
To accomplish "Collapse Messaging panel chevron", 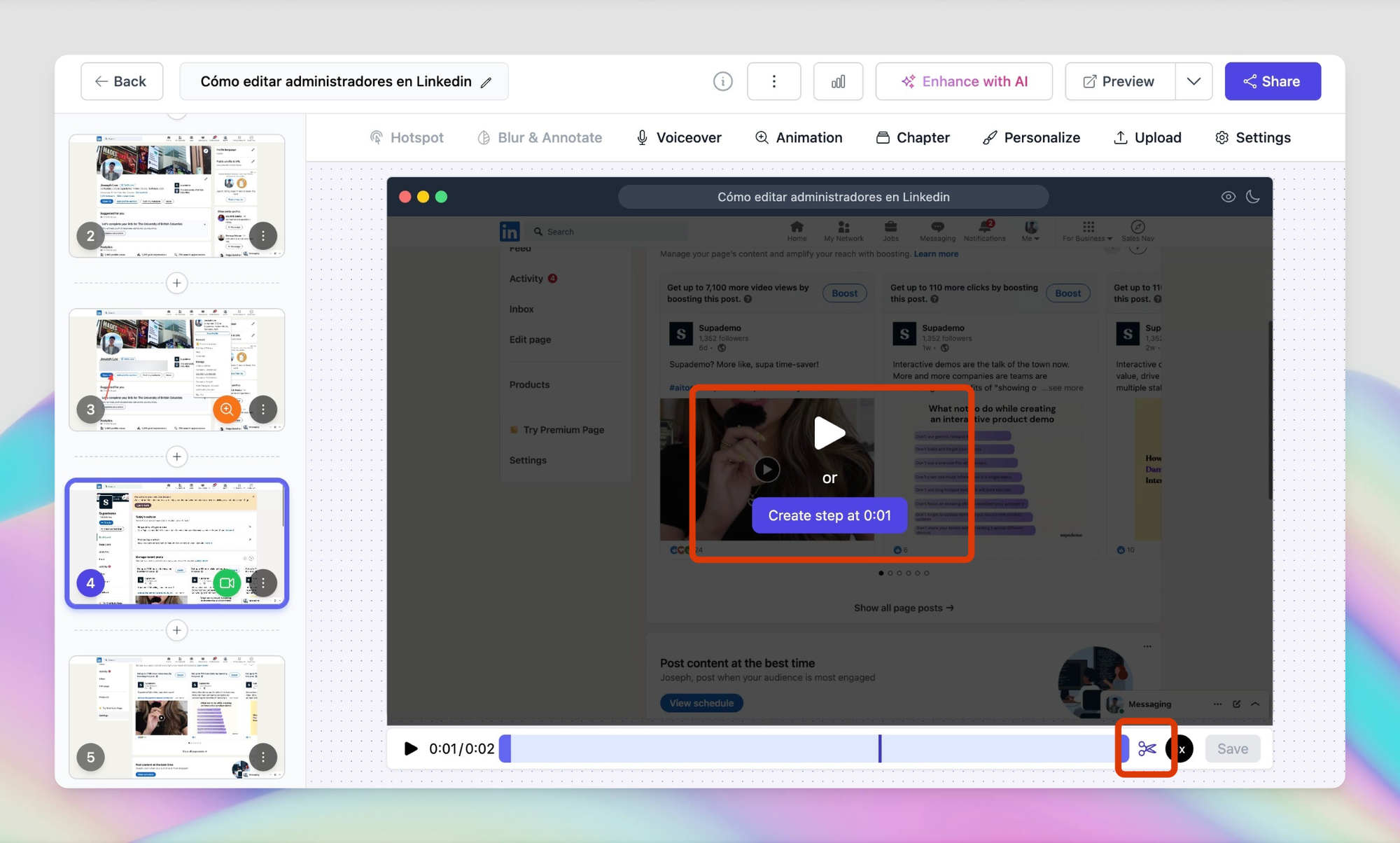I will pyautogui.click(x=1255, y=704).
